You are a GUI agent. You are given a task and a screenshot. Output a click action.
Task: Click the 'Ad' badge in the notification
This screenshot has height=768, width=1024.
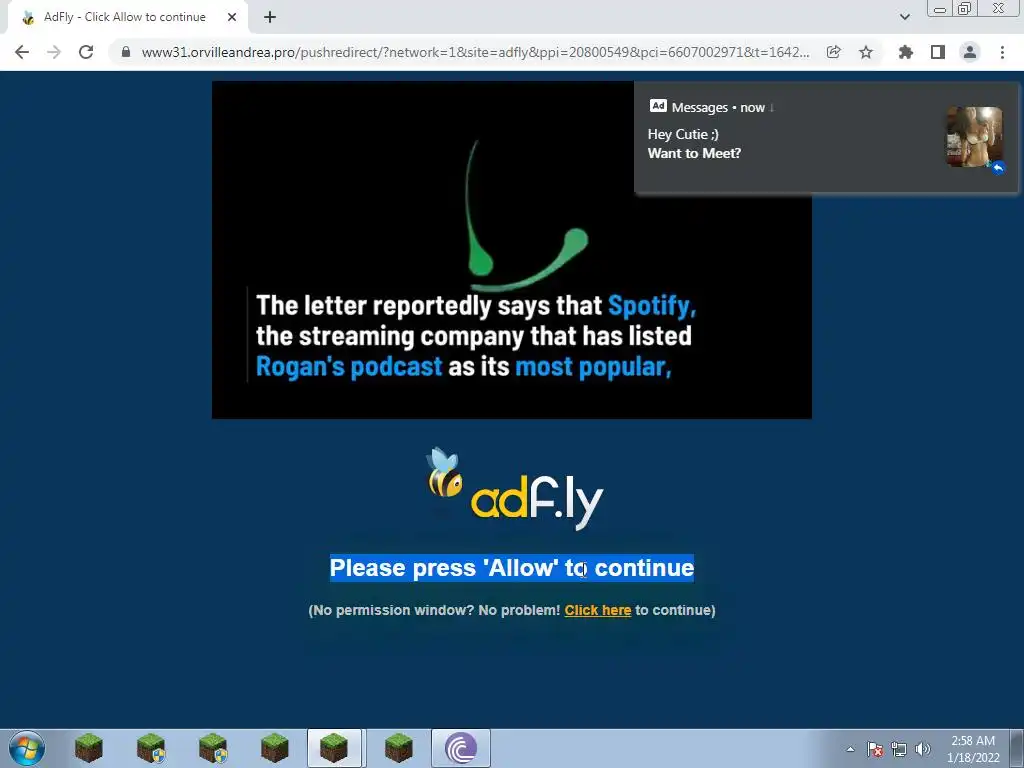click(658, 106)
